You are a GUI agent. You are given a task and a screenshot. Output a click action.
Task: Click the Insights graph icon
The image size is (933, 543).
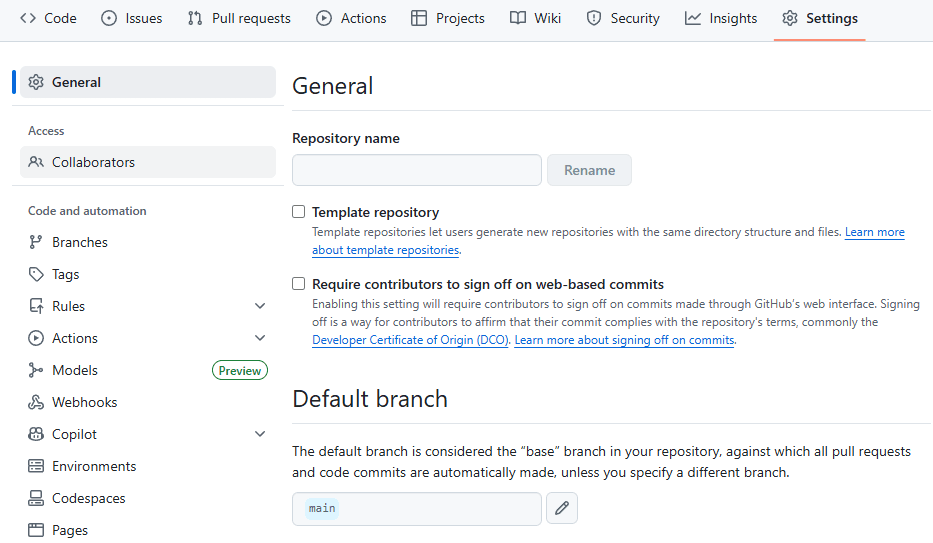coord(693,18)
